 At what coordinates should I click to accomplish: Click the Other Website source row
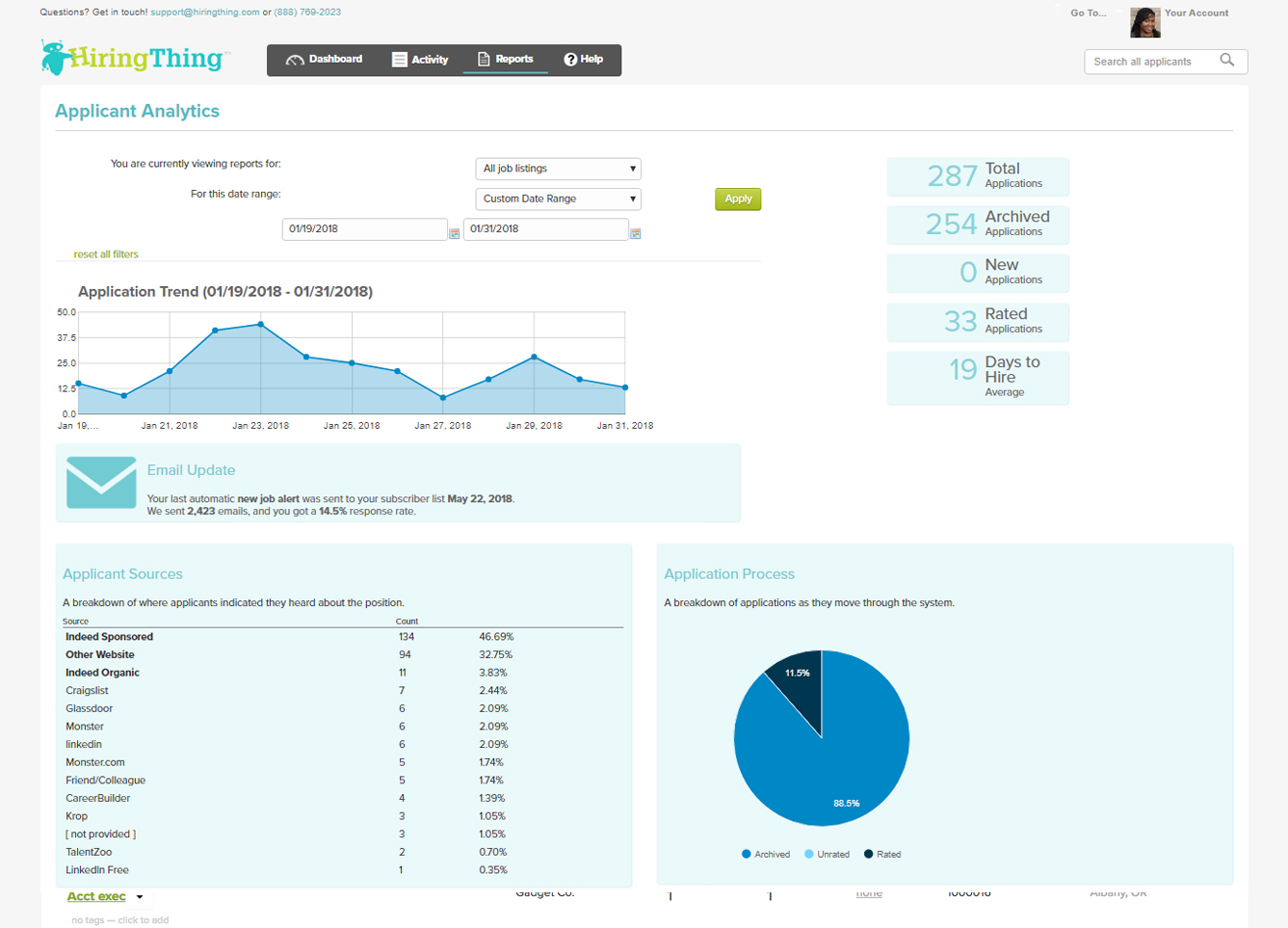tap(343, 655)
